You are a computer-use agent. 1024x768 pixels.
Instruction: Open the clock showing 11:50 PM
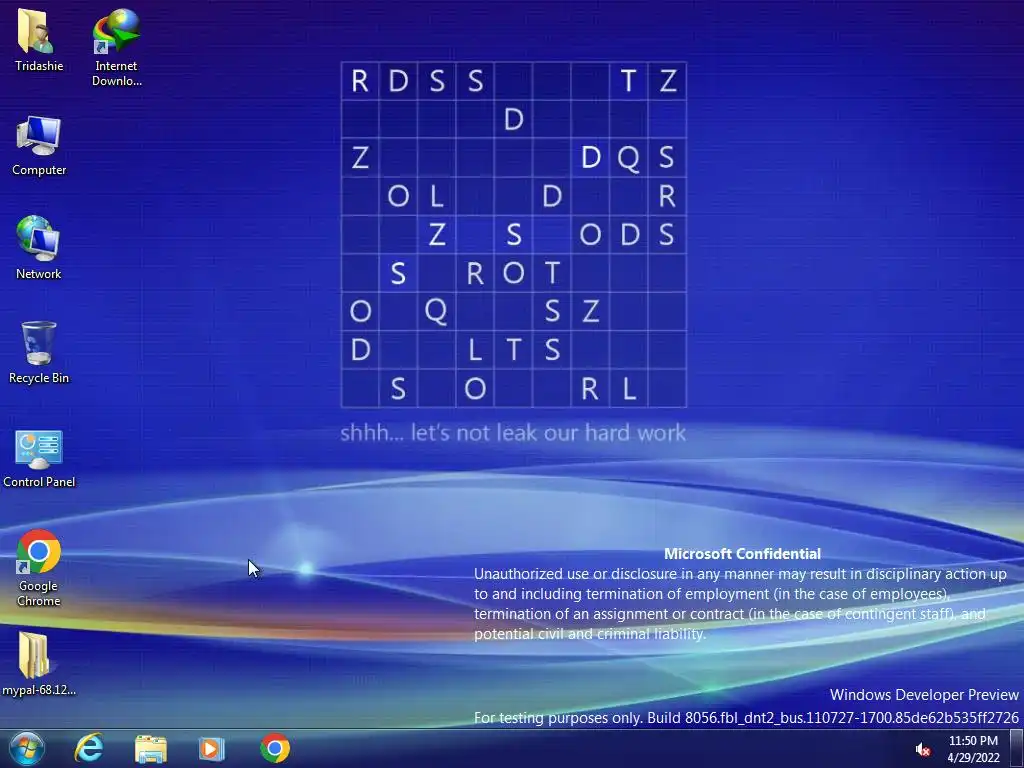973,749
